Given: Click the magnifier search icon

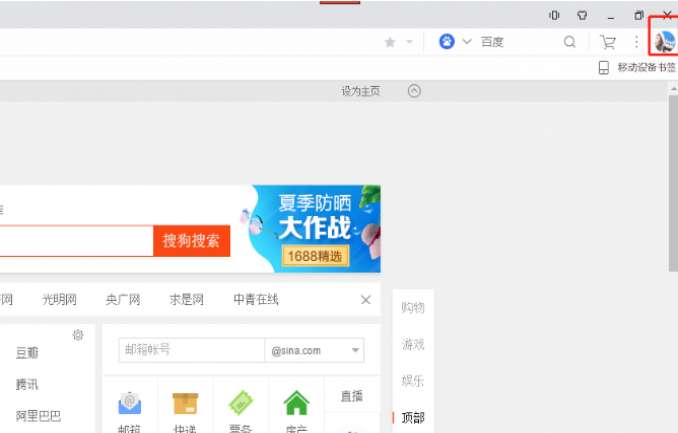Looking at the screenshot, I should (x=569, y=42).
